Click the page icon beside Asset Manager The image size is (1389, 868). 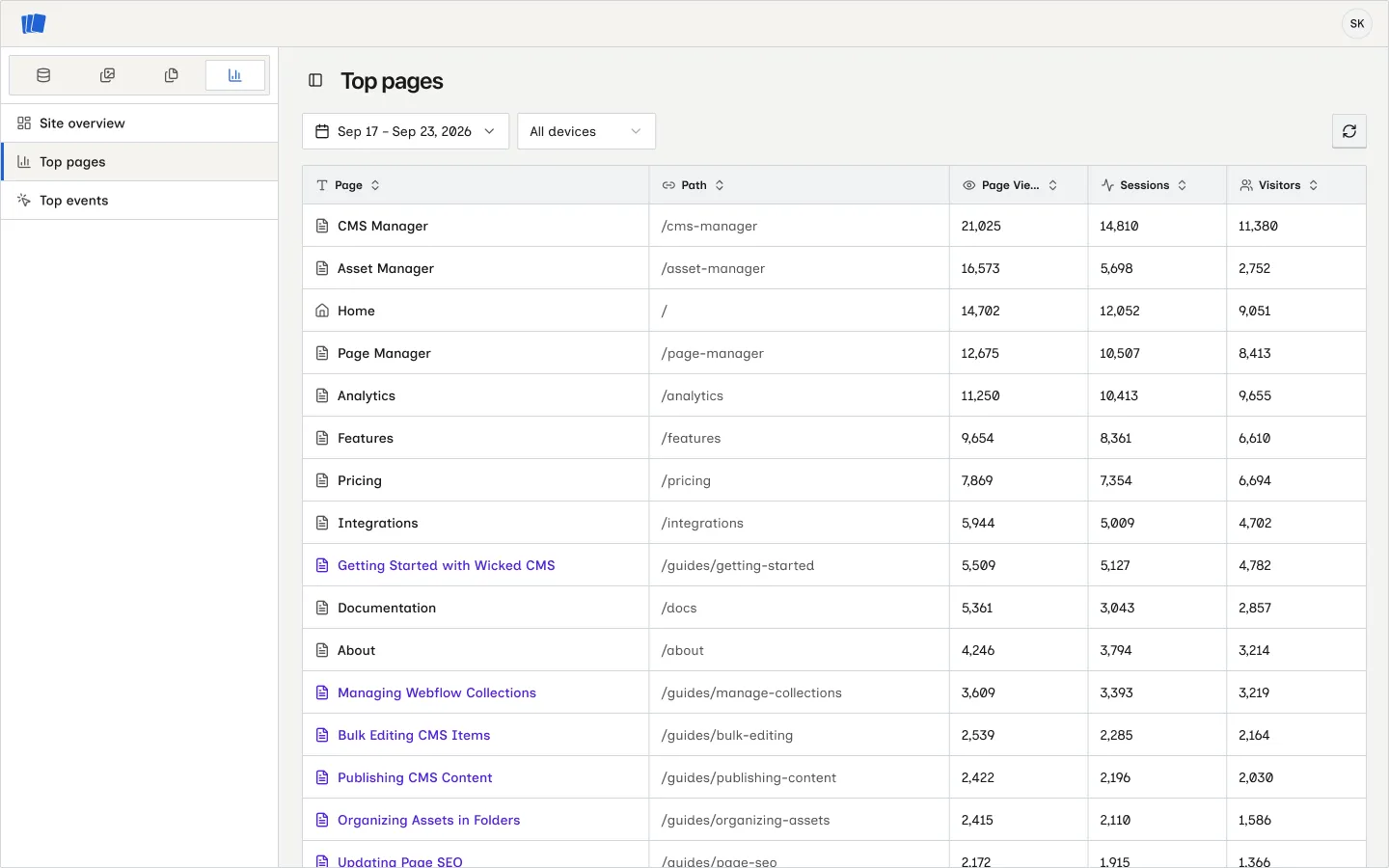pos(322,268)
